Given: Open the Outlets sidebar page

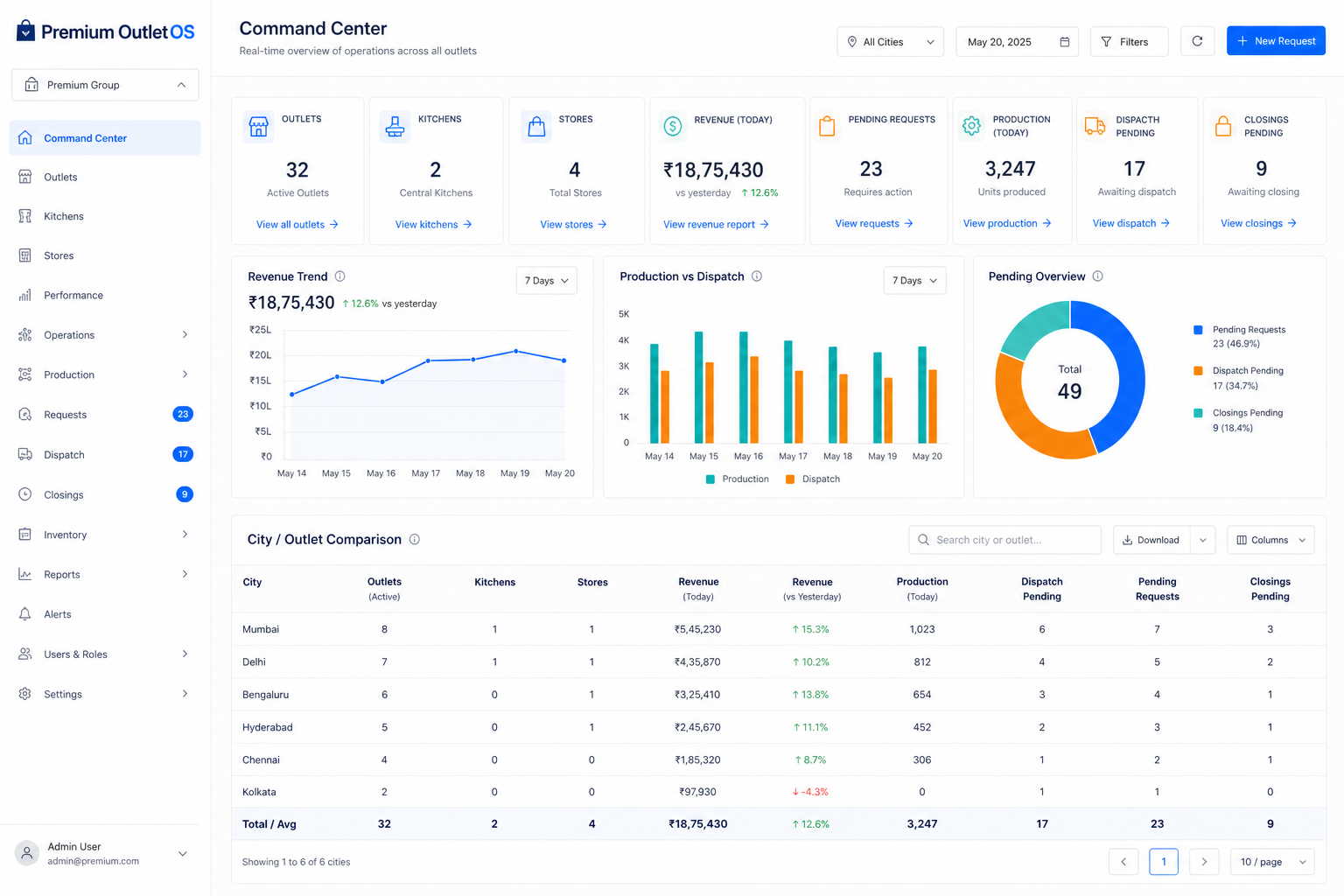Looking at the screenshot, I should coord(105,177).
